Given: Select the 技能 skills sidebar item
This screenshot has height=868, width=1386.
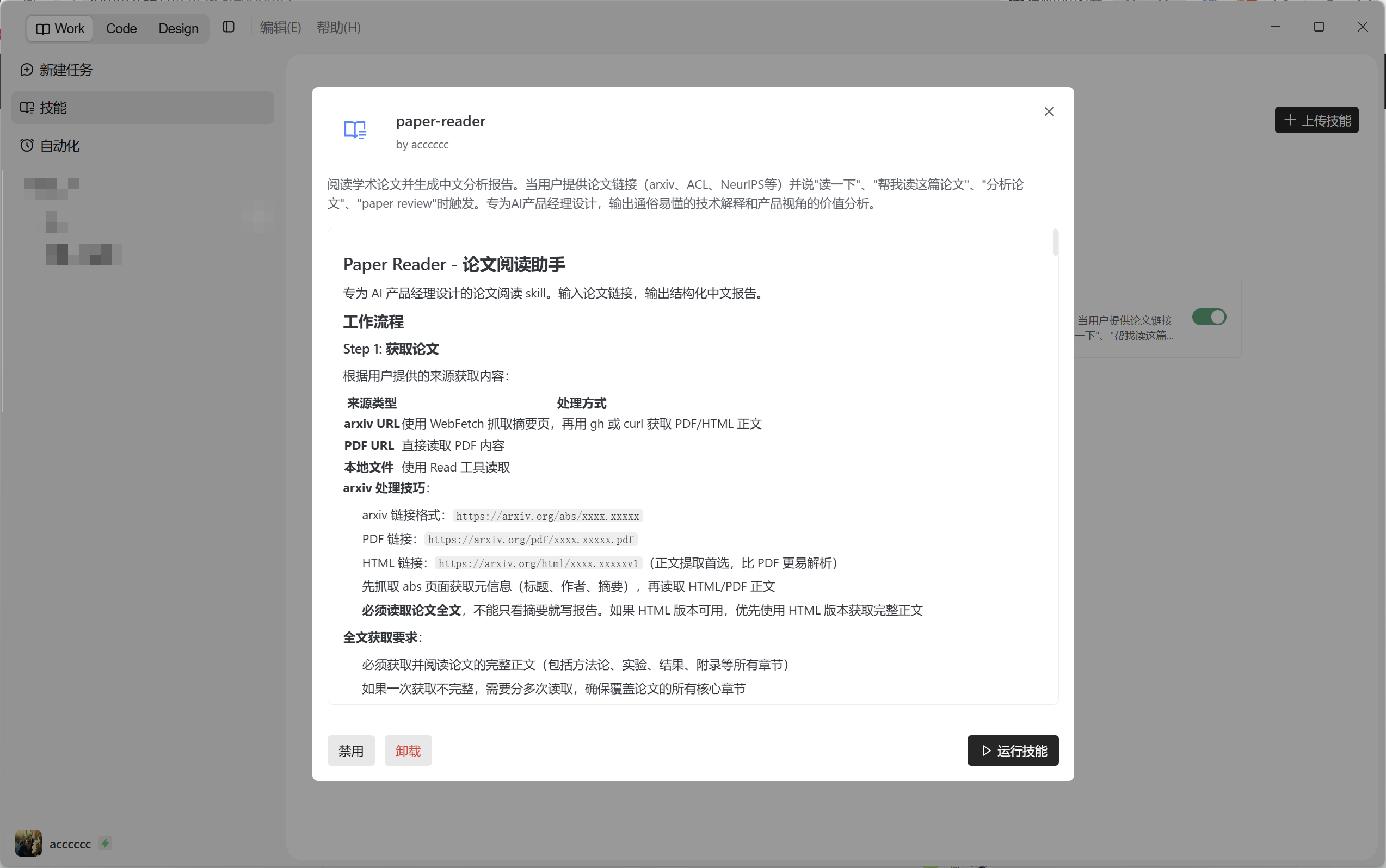Looking at the screenshot, I should click(x=143, y=107).
